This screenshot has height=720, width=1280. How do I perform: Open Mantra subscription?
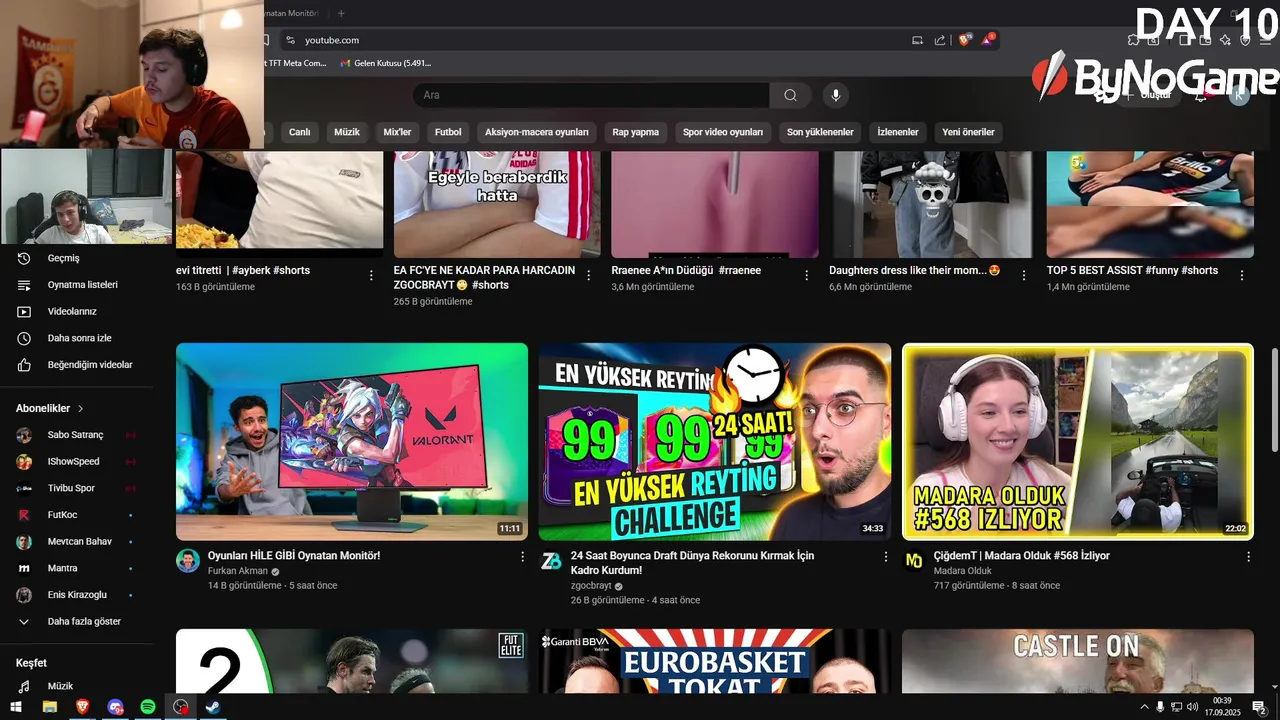point(62,568)
